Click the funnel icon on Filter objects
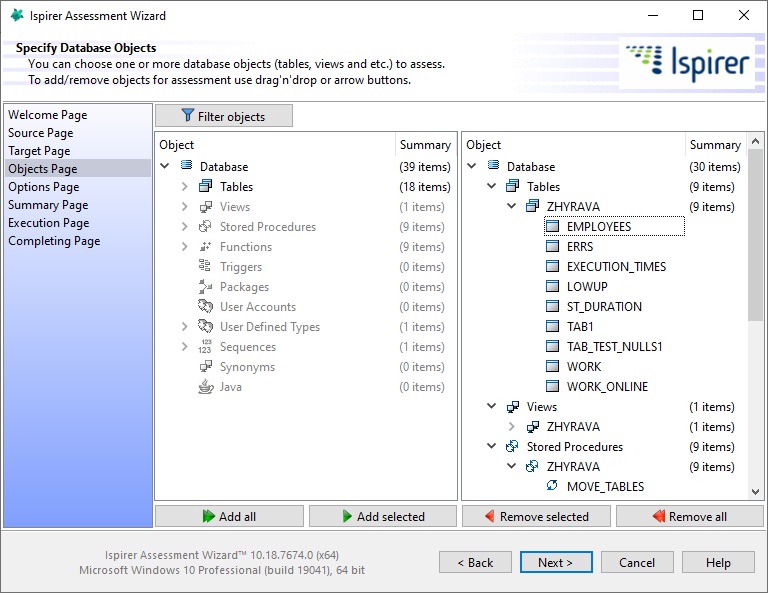Viewport: 768px width, 593px height. click(x=188, y=116)
